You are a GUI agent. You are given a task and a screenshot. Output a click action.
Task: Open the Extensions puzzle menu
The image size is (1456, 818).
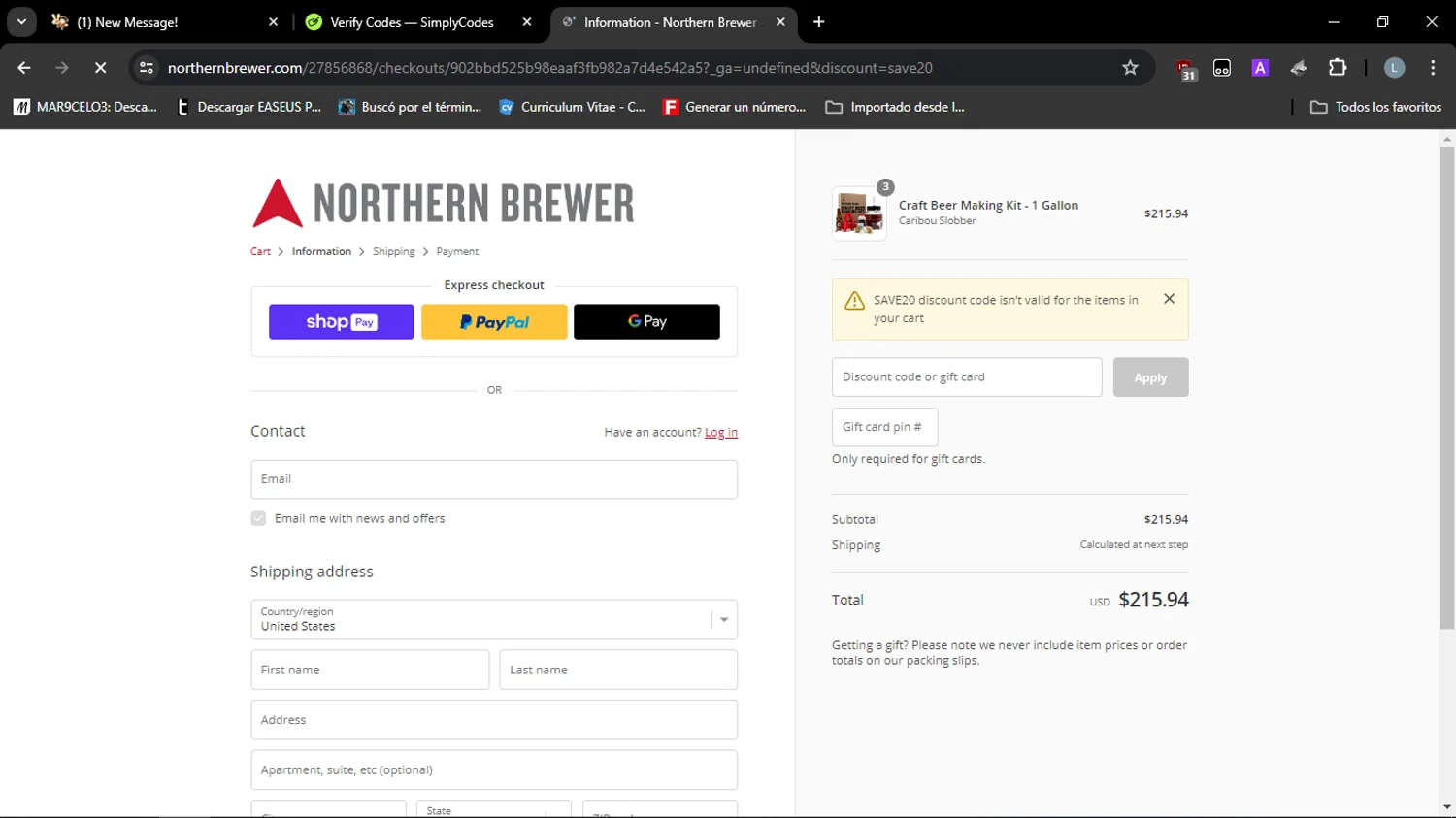[x=1338, y=68]
